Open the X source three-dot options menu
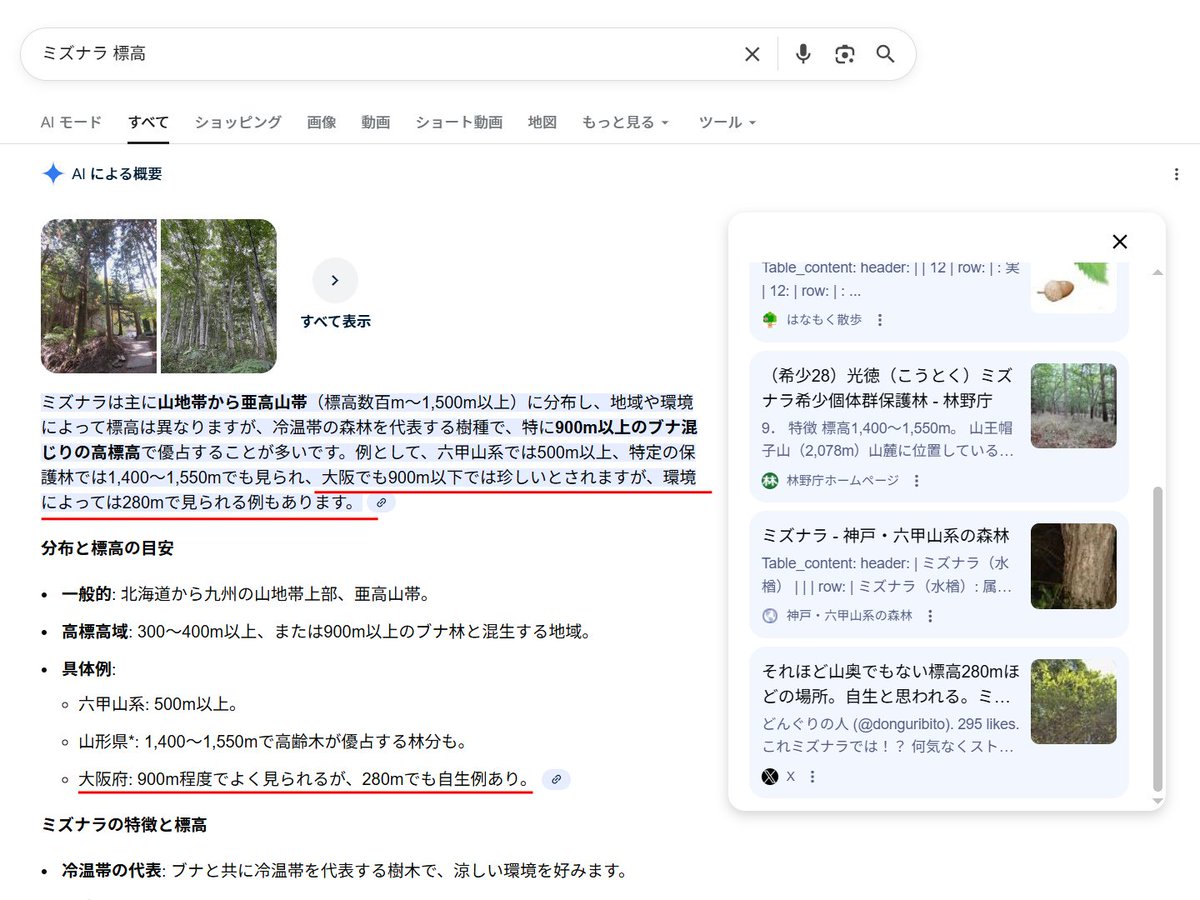1200x900 pixels. pos(810,777)
